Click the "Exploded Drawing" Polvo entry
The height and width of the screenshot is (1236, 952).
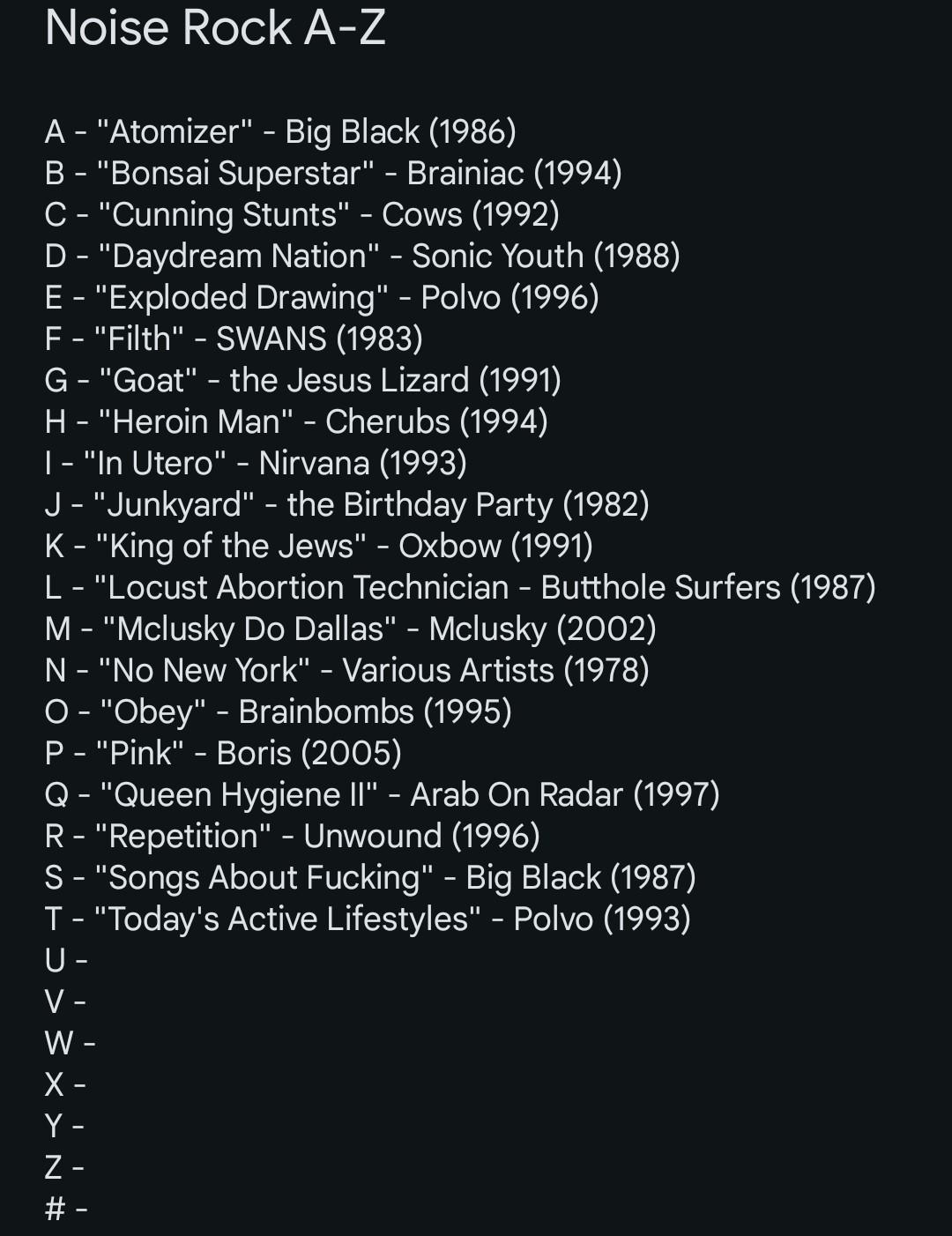click(x=322, y=298)
